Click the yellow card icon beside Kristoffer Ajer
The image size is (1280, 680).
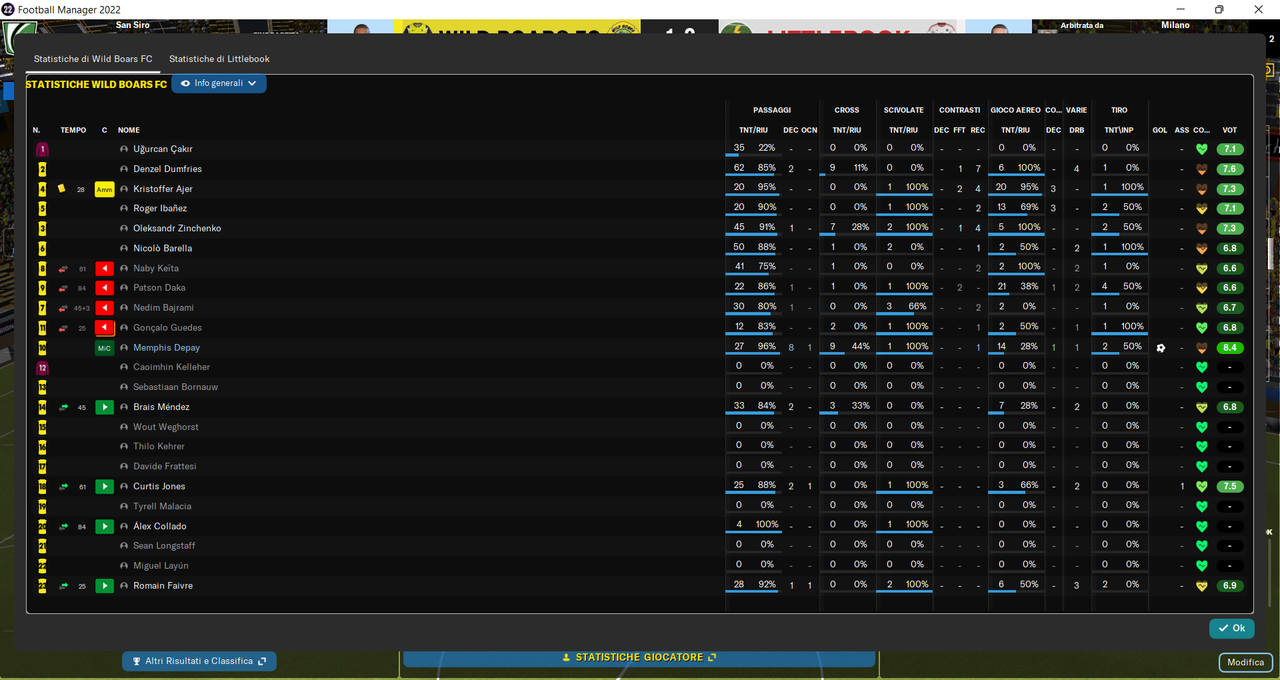coord(62,188)
